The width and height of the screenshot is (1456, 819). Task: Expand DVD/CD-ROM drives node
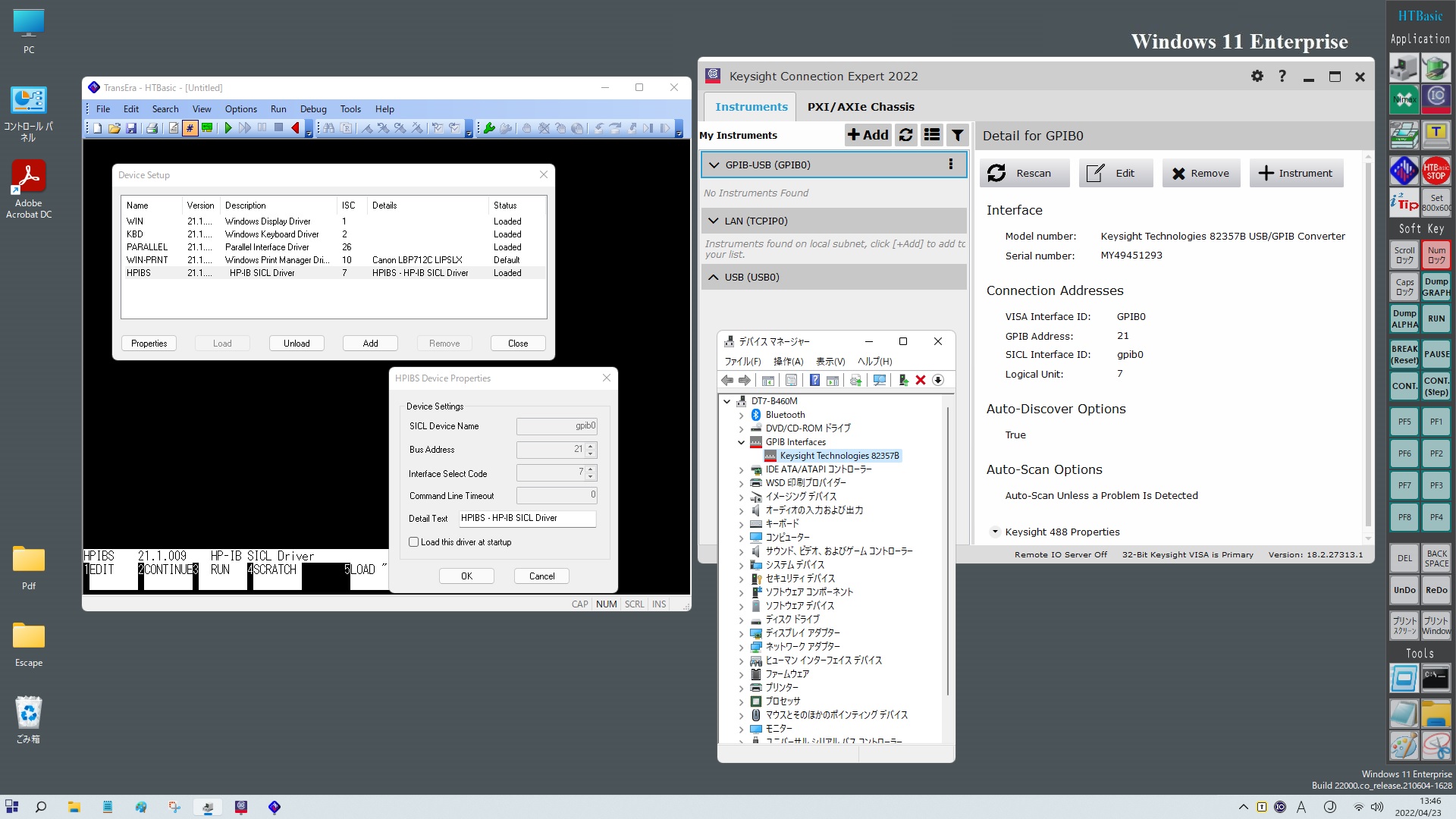click(x=741, y=428)
